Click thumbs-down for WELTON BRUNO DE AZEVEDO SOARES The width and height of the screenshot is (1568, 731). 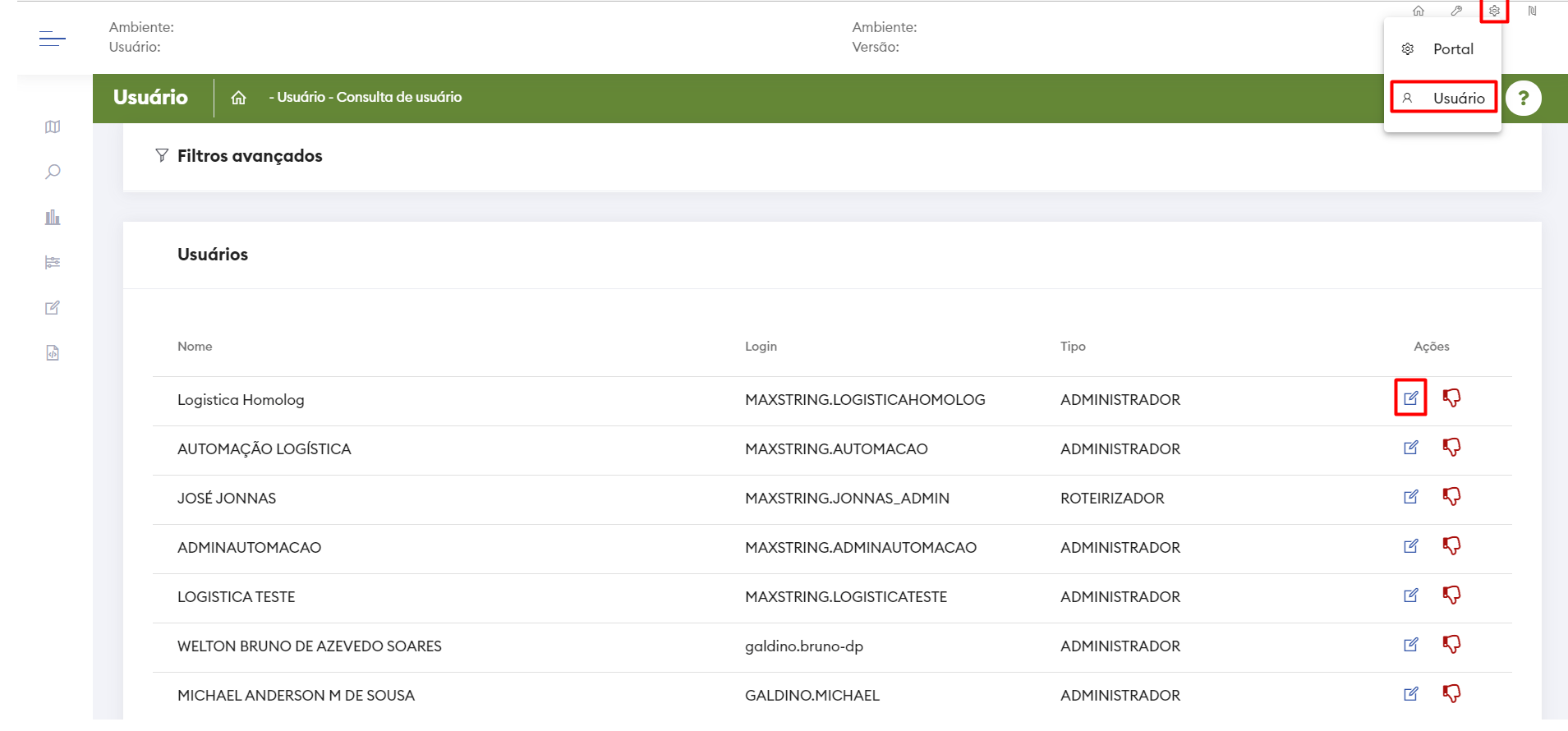[1451, 645]
